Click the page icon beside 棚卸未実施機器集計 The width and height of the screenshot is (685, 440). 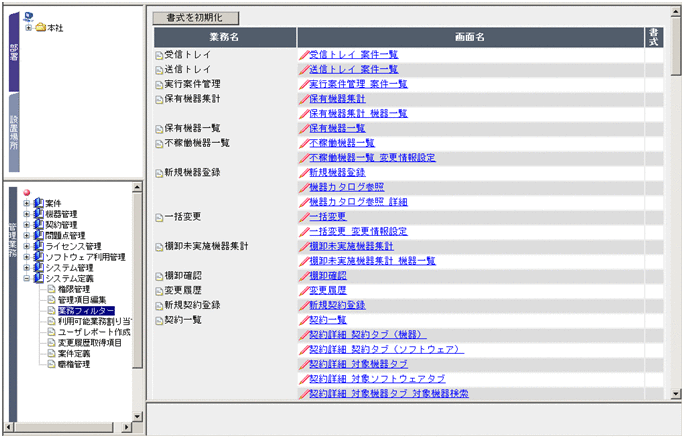pos(159,247)
